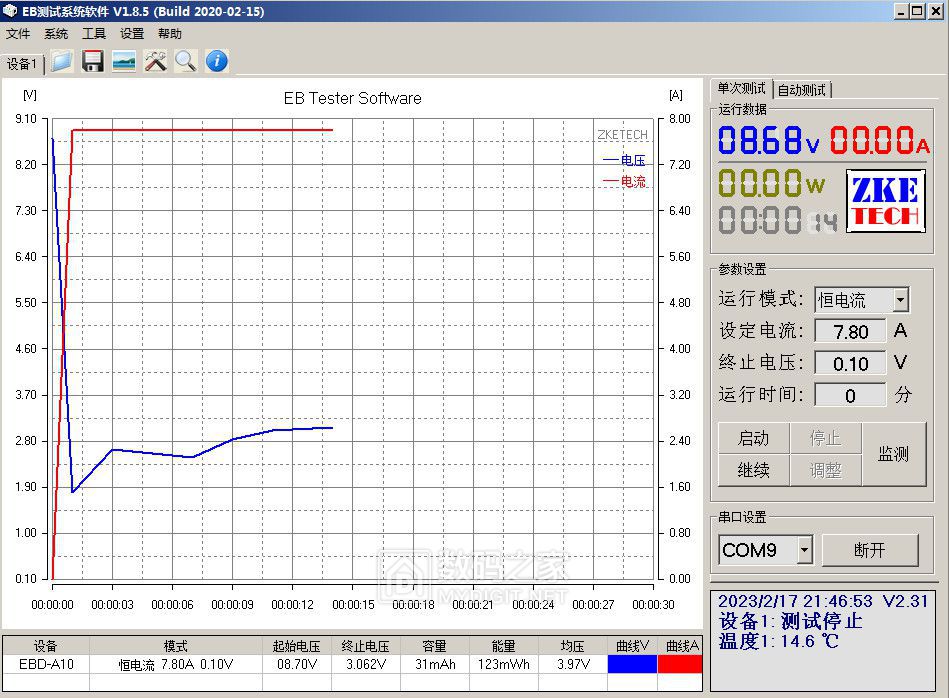
Task: Toggle the 电流 legend entry on the chart
Action: (x=625, y=183)
